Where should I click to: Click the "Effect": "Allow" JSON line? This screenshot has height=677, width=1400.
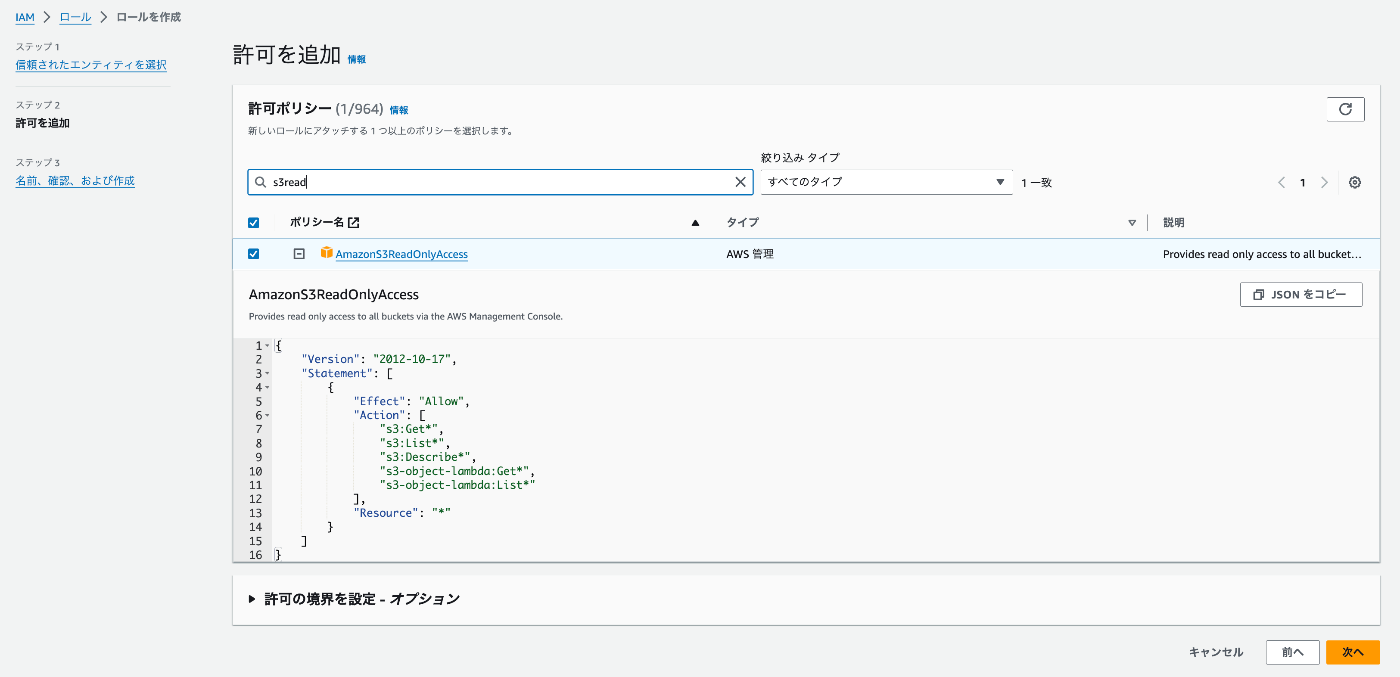412,401
